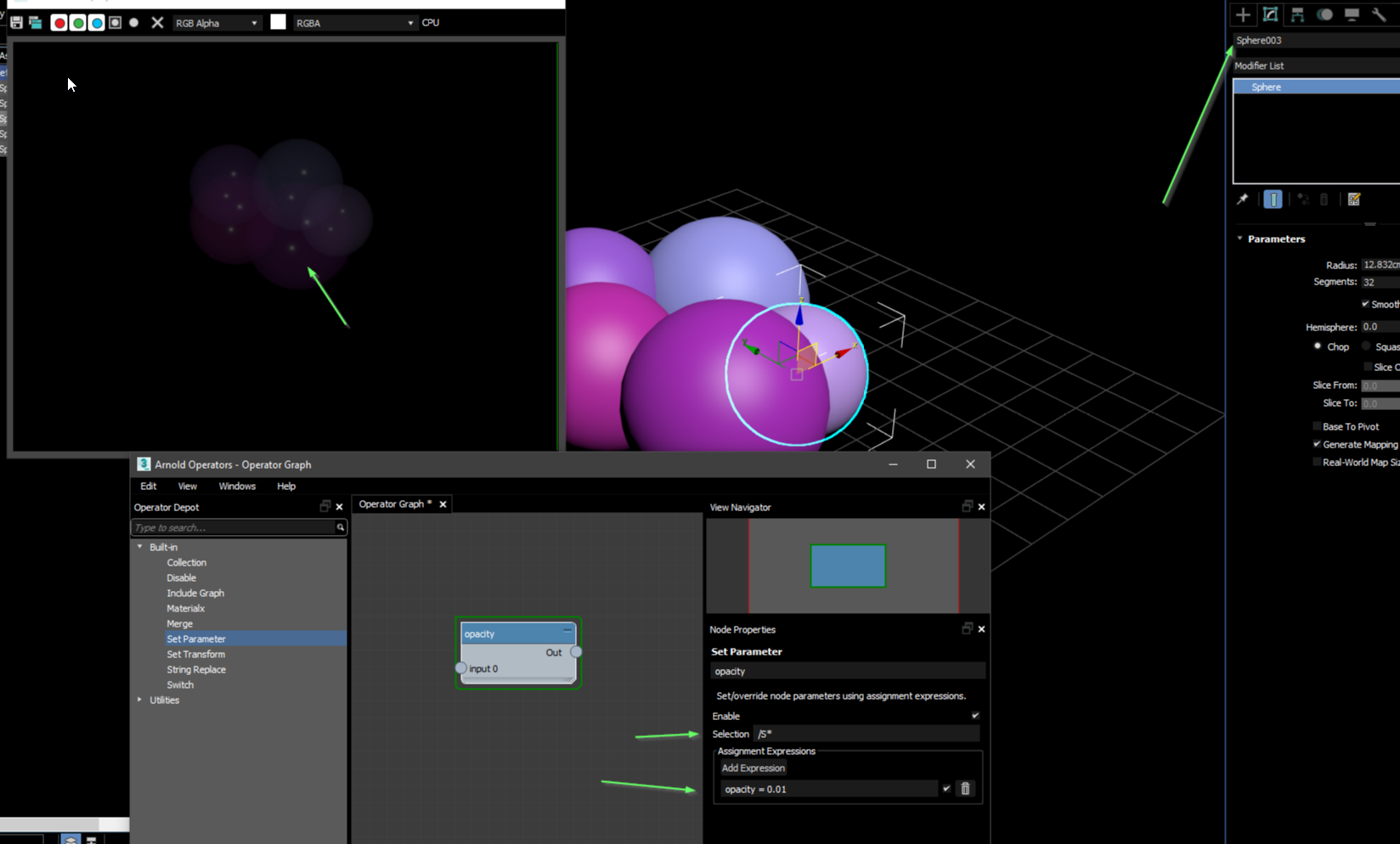Toggle the red channel in the RenderView toolbar
The width and height of the screenshot is (1400, 844).
coord(59,23)
